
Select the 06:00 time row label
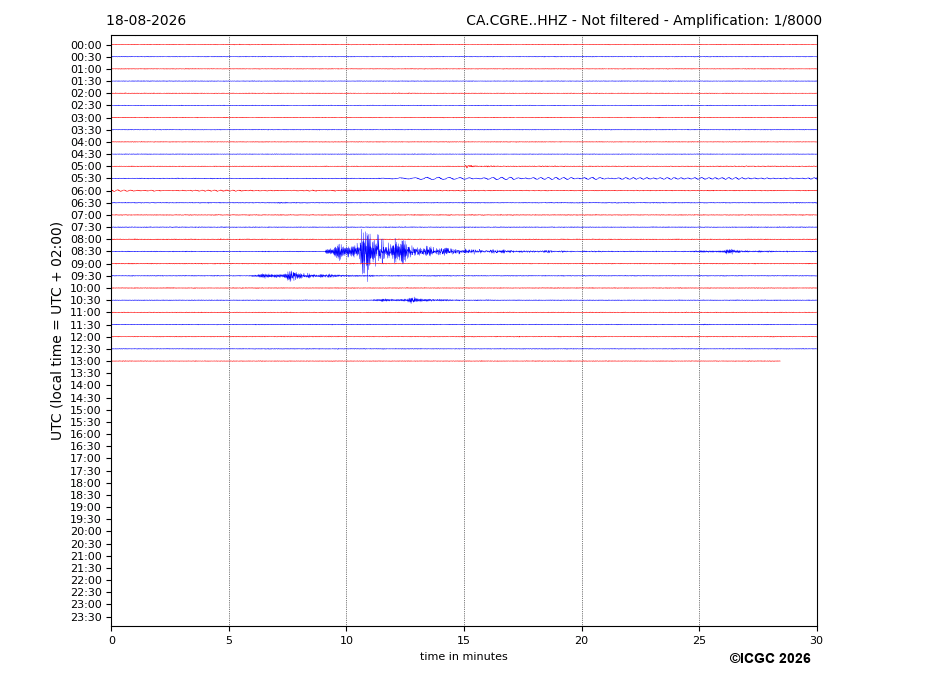point(86,191)
